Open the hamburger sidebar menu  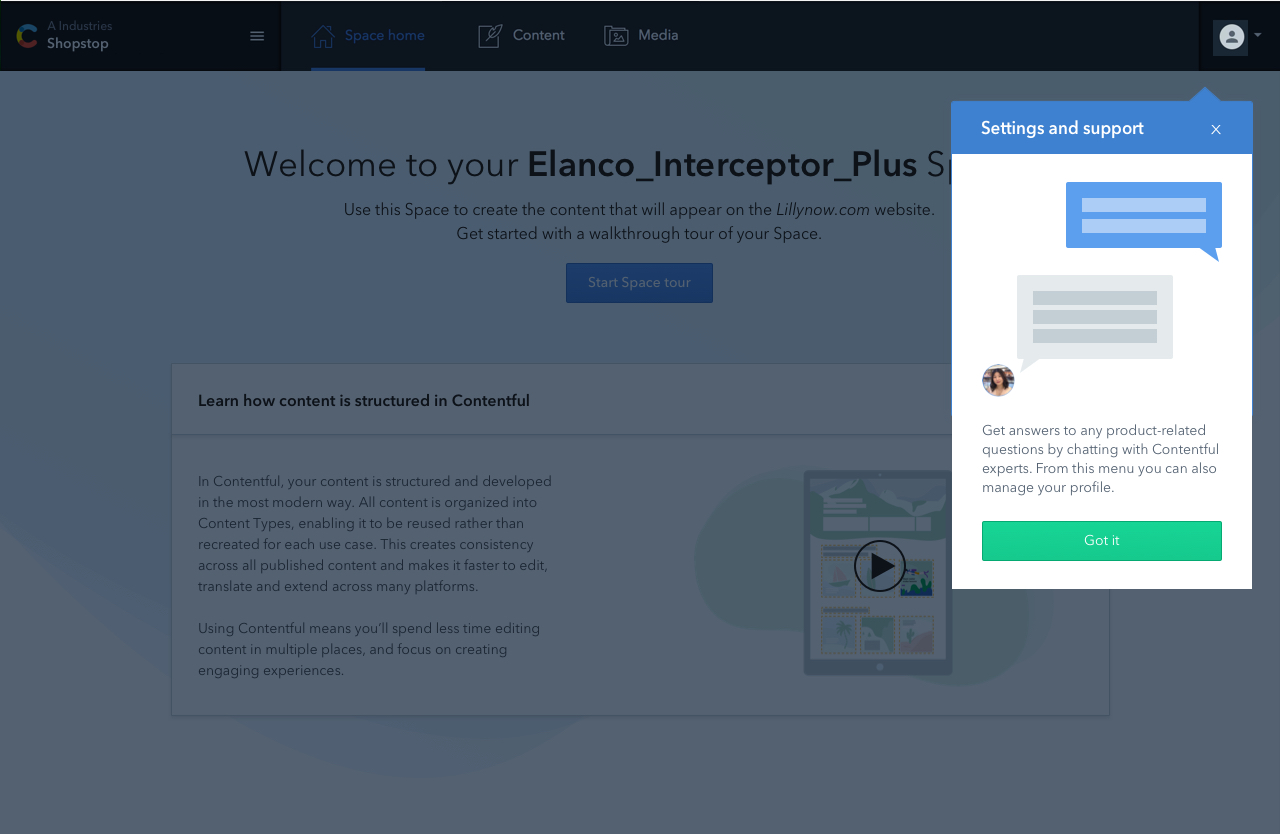[257, 36]
